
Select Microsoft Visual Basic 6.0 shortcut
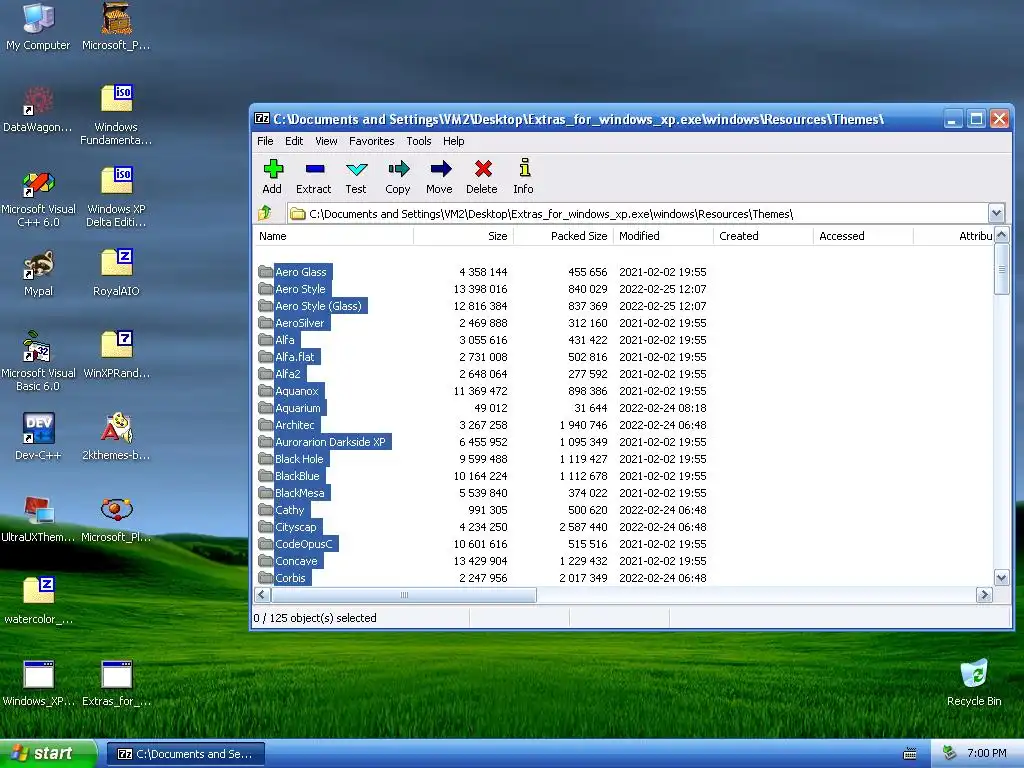click(x=38, y=361)
